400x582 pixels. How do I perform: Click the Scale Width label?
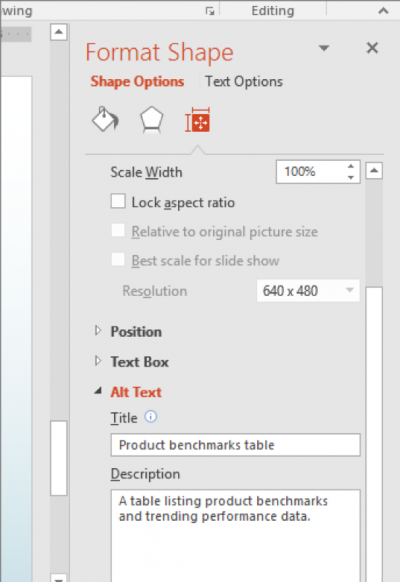(x=147, y=172)
